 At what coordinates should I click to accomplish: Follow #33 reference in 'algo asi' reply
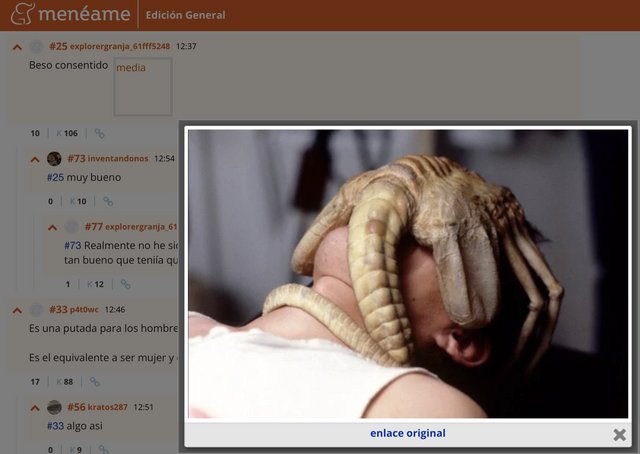(x=56, y=426)
